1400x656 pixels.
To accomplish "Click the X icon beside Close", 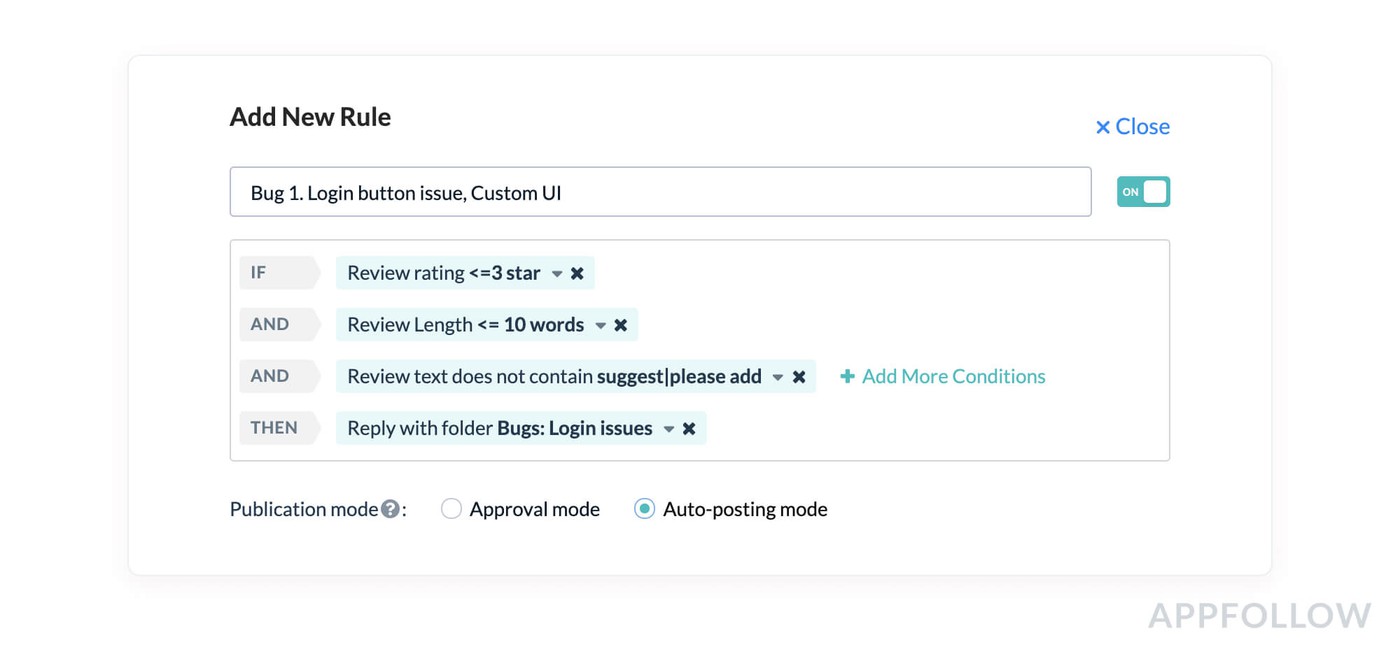I will (1103, 127).
